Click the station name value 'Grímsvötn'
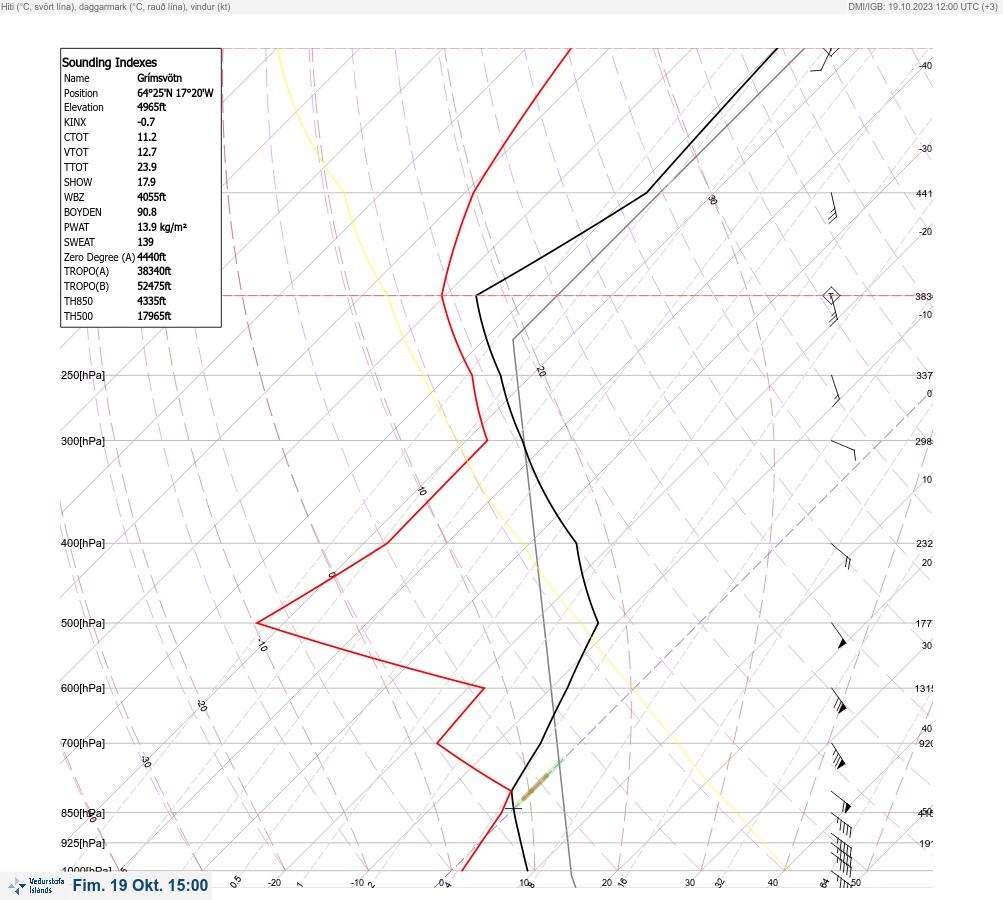Screen dimensions: 1003x900 click(159, 78)
